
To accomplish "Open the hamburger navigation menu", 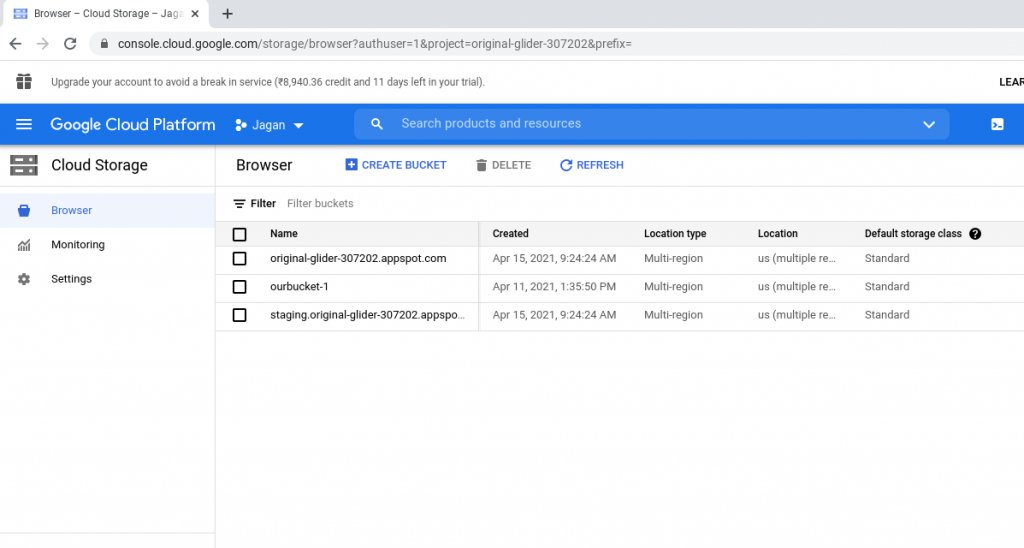I will pos(24,124).
